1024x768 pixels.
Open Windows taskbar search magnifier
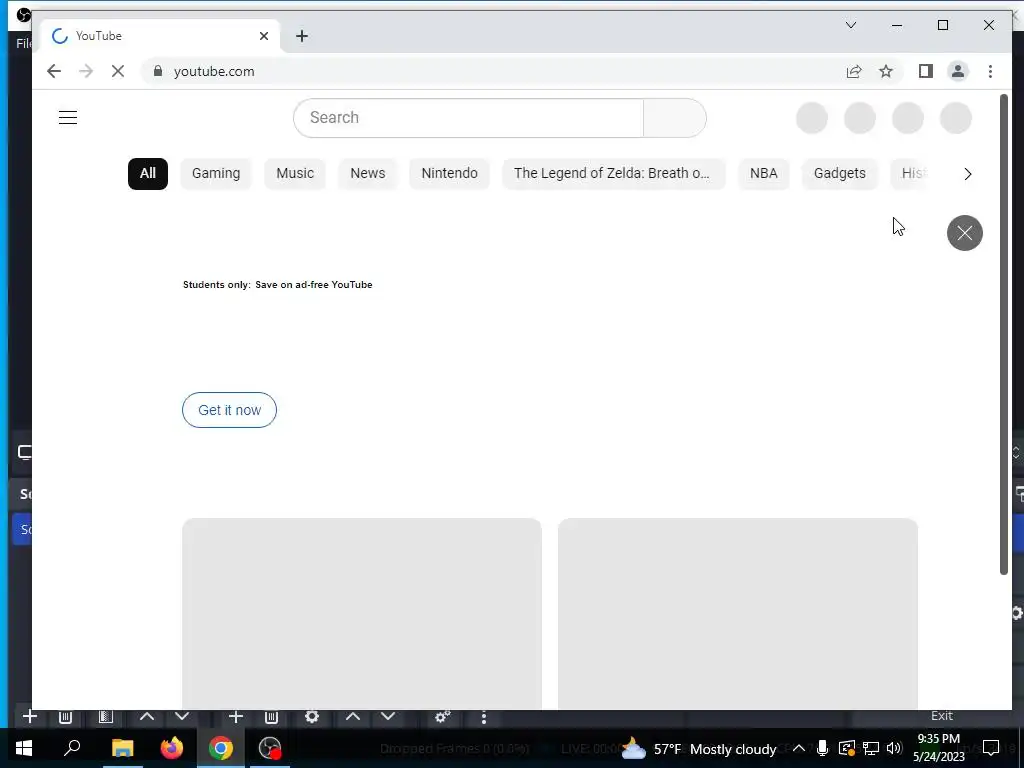pos(72,748)
